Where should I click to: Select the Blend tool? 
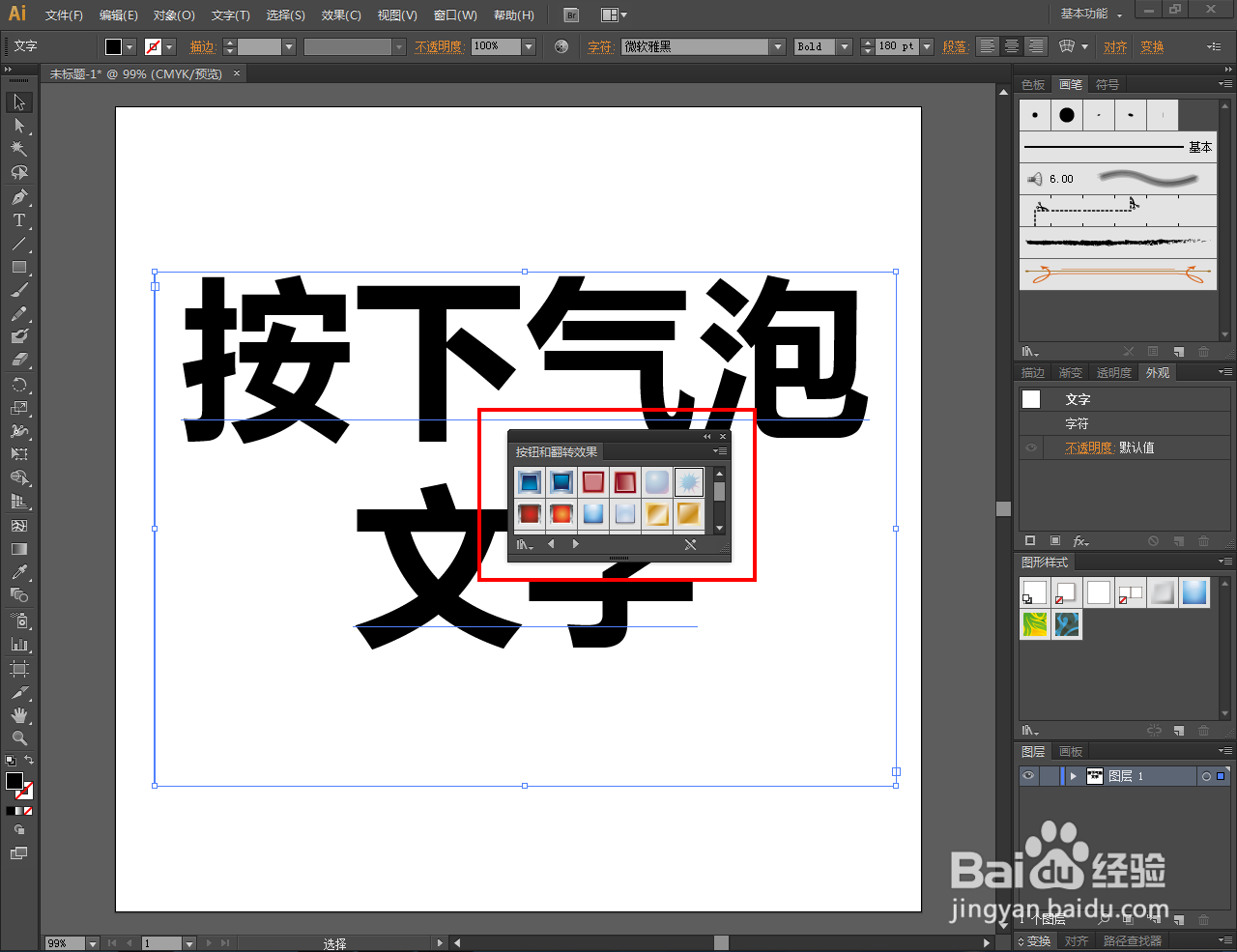coord(19,595)
